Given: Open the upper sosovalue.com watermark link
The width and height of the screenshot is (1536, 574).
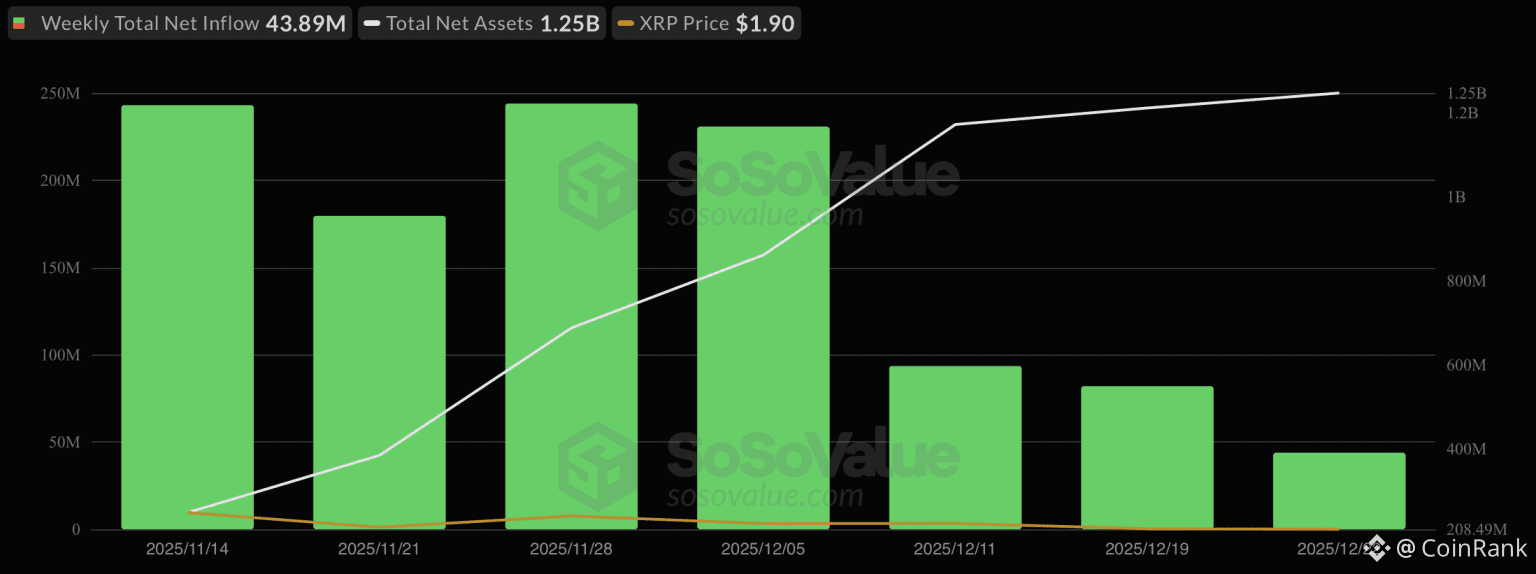Looking at the screenshot, I should (x=765, y=214).
